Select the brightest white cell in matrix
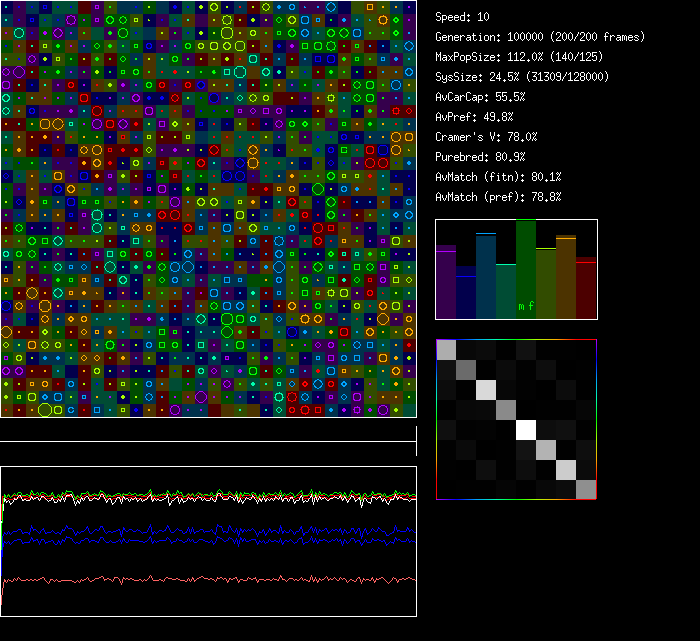The width and height of the screenshot is (700, 641). pos(526,430)
